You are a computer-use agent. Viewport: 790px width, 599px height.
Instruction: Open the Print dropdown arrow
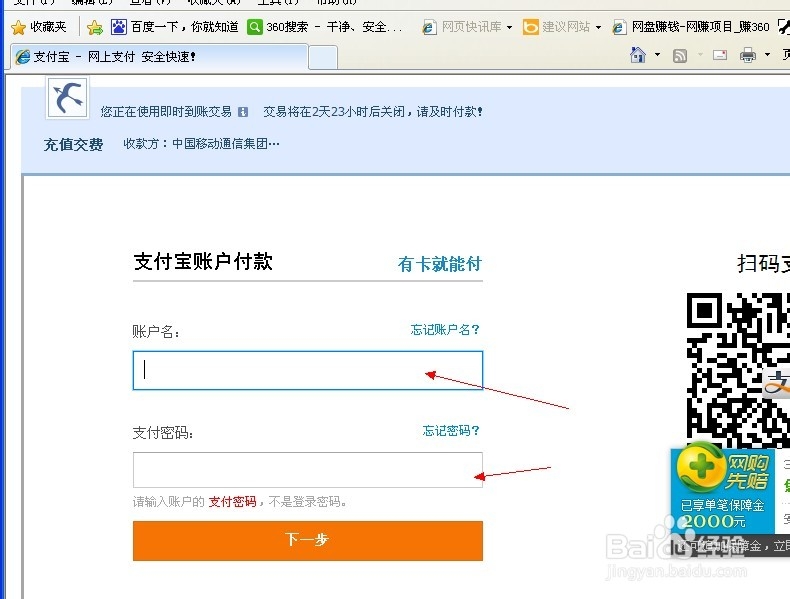coord(767,54)
